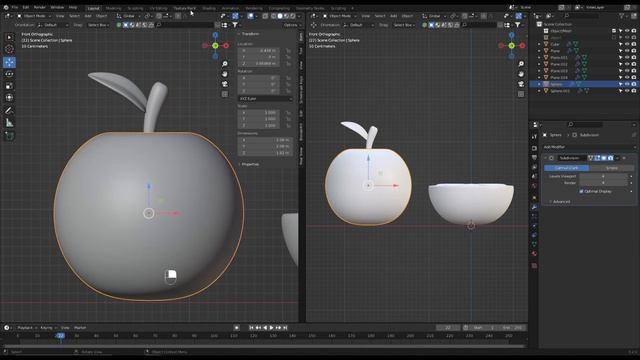Screen dimensions: 640x360
Task: Toggle Optimal Display checkbox
Action: pos(581,191)
